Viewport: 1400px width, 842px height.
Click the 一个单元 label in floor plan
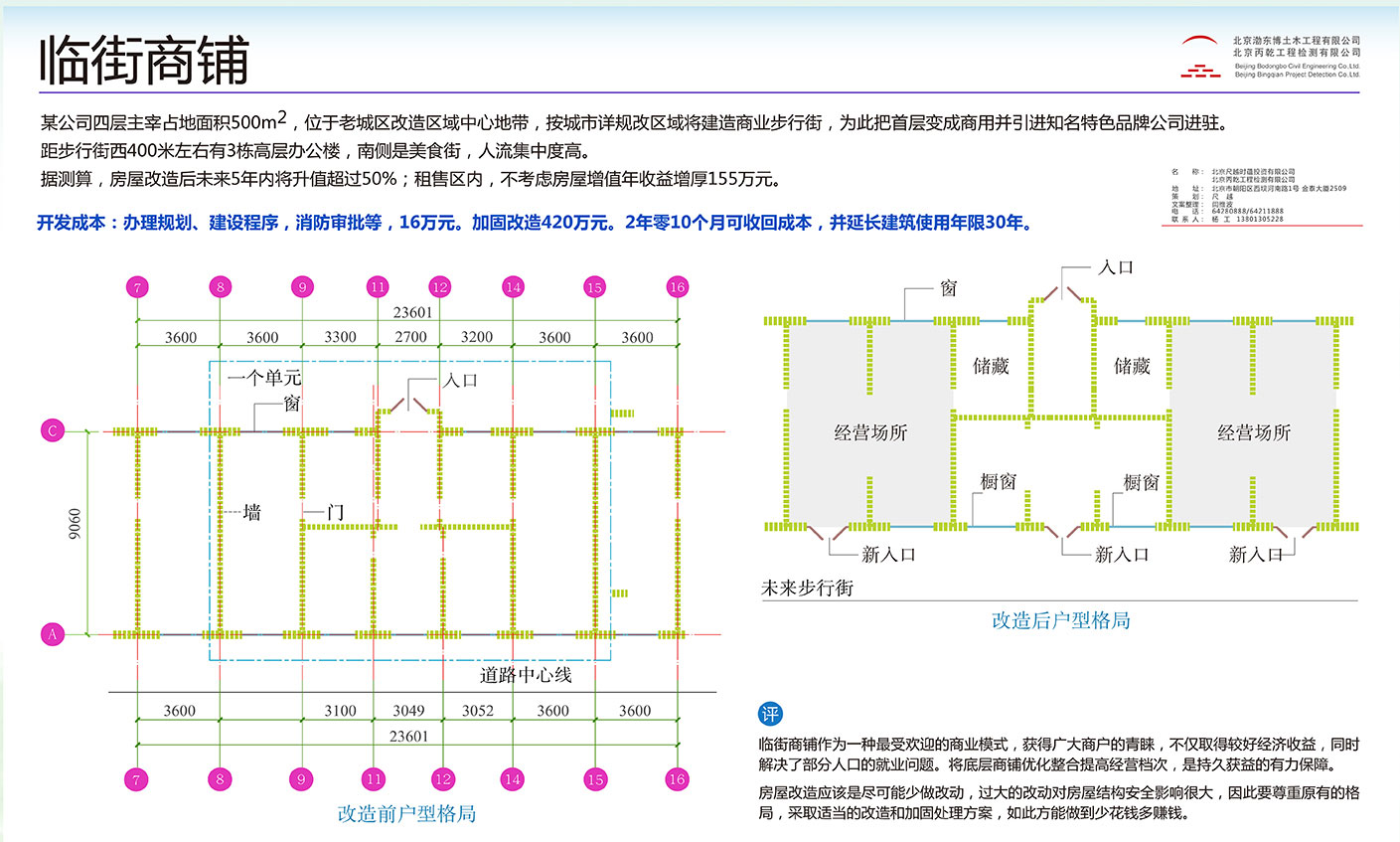point(263,378)
